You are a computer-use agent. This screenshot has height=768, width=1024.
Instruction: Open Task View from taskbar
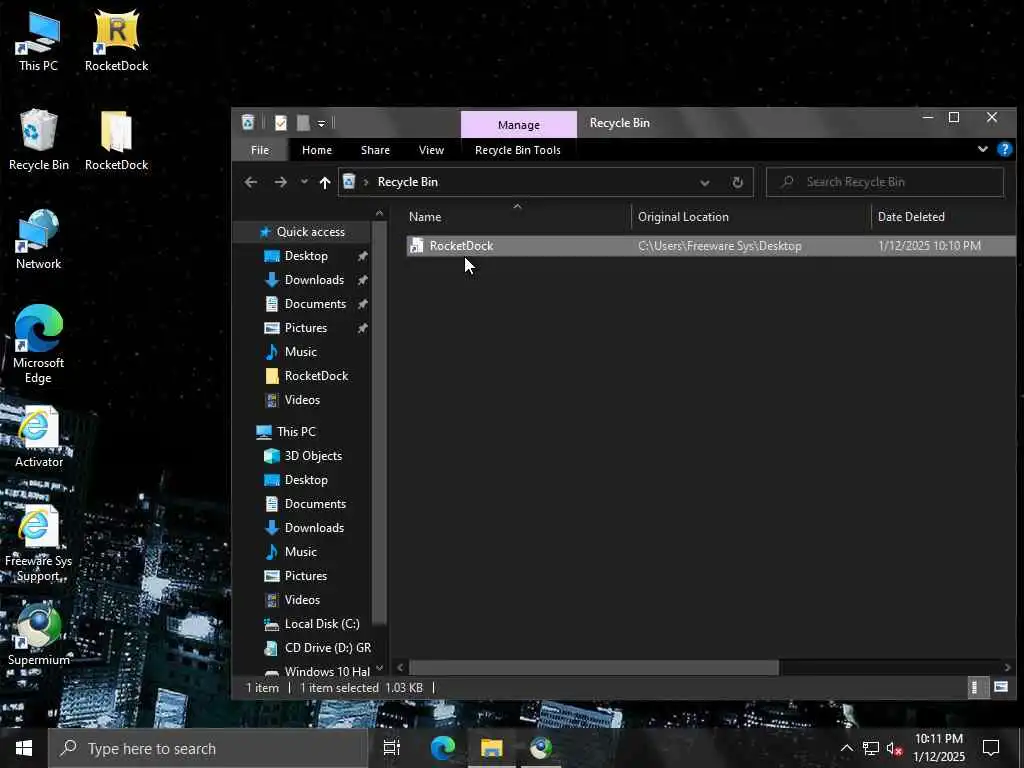coord(392,748)
